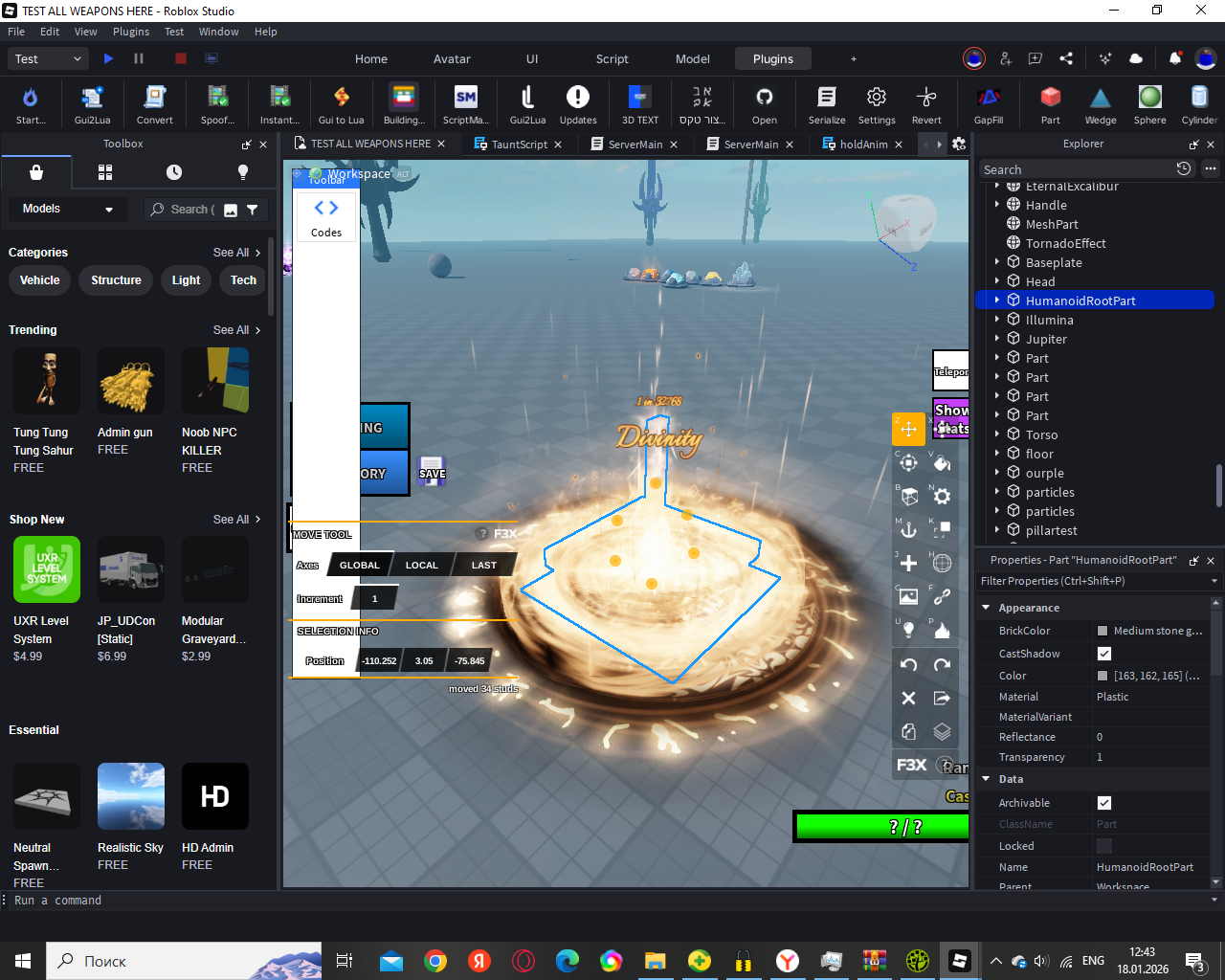Expand the Jupiter tree node
This screenshot has width=1225, height=980.
tap(997, 338)
